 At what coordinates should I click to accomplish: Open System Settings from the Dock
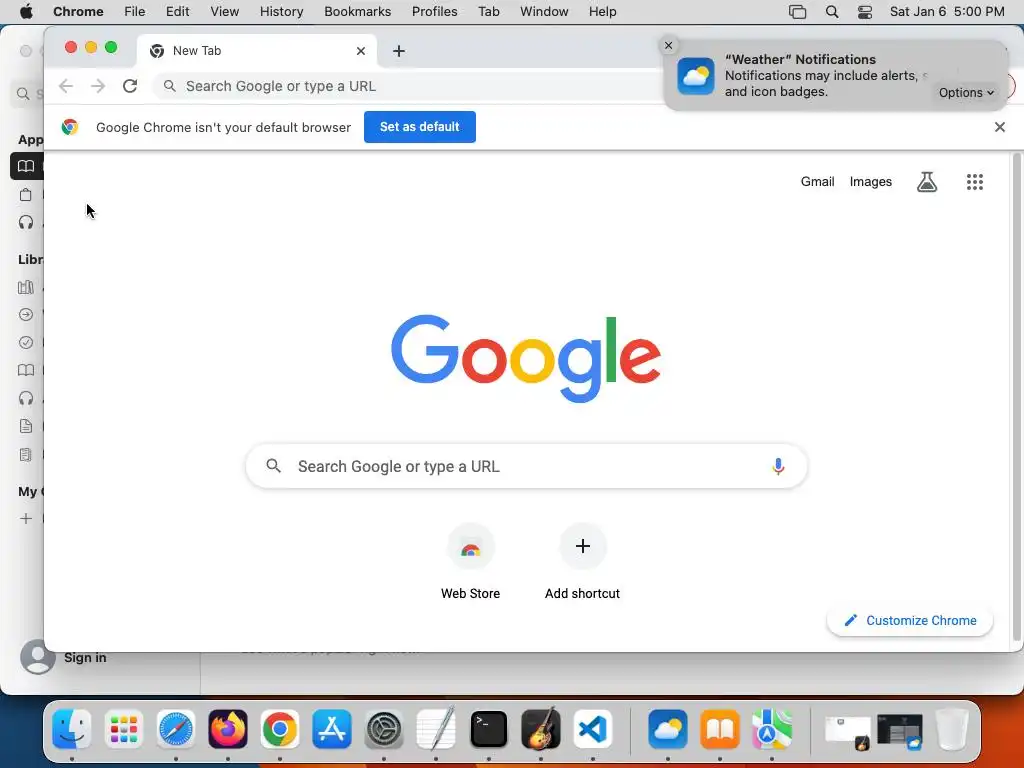(x=384, y=729)
